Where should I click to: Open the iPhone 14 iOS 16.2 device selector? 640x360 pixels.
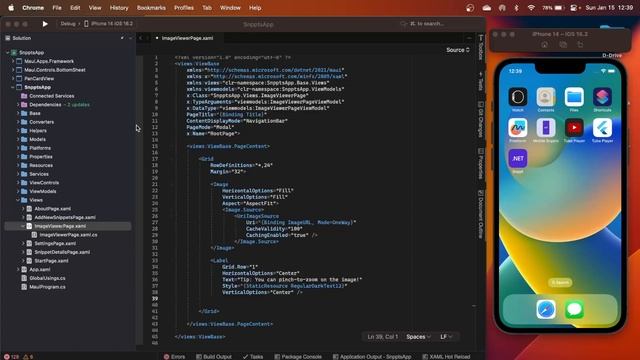[x=109, y=24]
